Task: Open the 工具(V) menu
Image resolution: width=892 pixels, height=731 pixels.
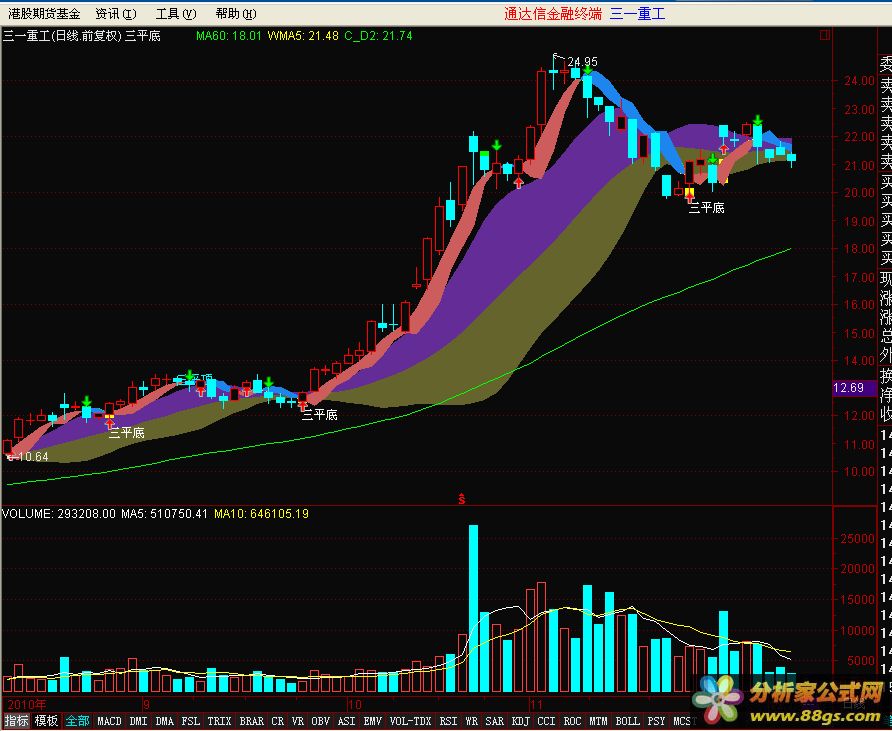Action: click(176, 14)
